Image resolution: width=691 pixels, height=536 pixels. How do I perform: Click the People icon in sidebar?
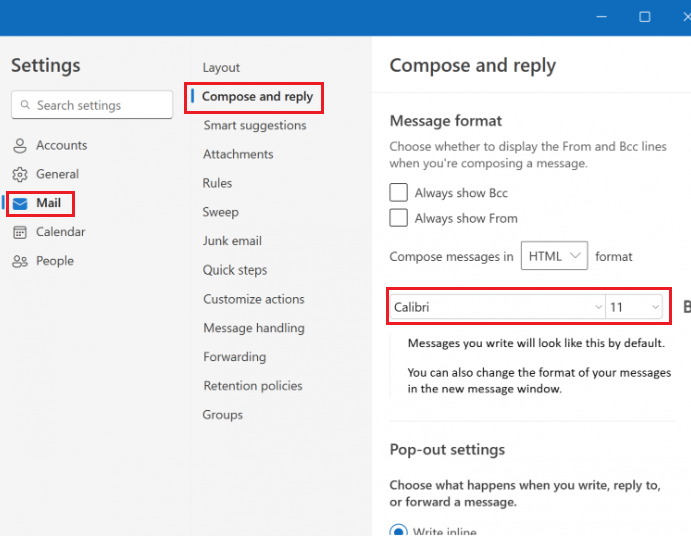click(x=20, y=262)
